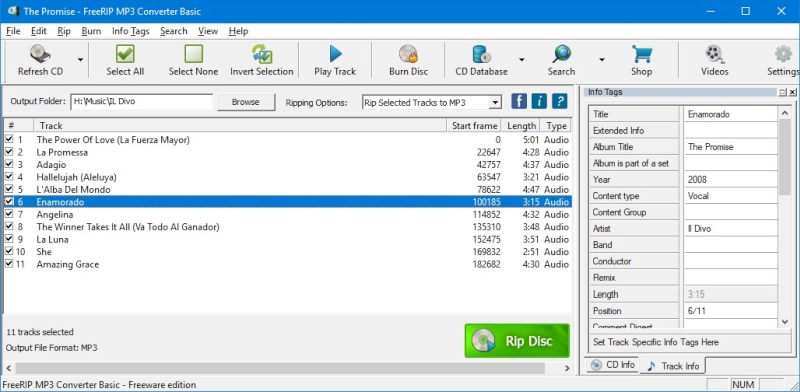800x392 pixels.
Task: Expand the Refresh CD dropdown arrow
Action: [x=81, y=60]
